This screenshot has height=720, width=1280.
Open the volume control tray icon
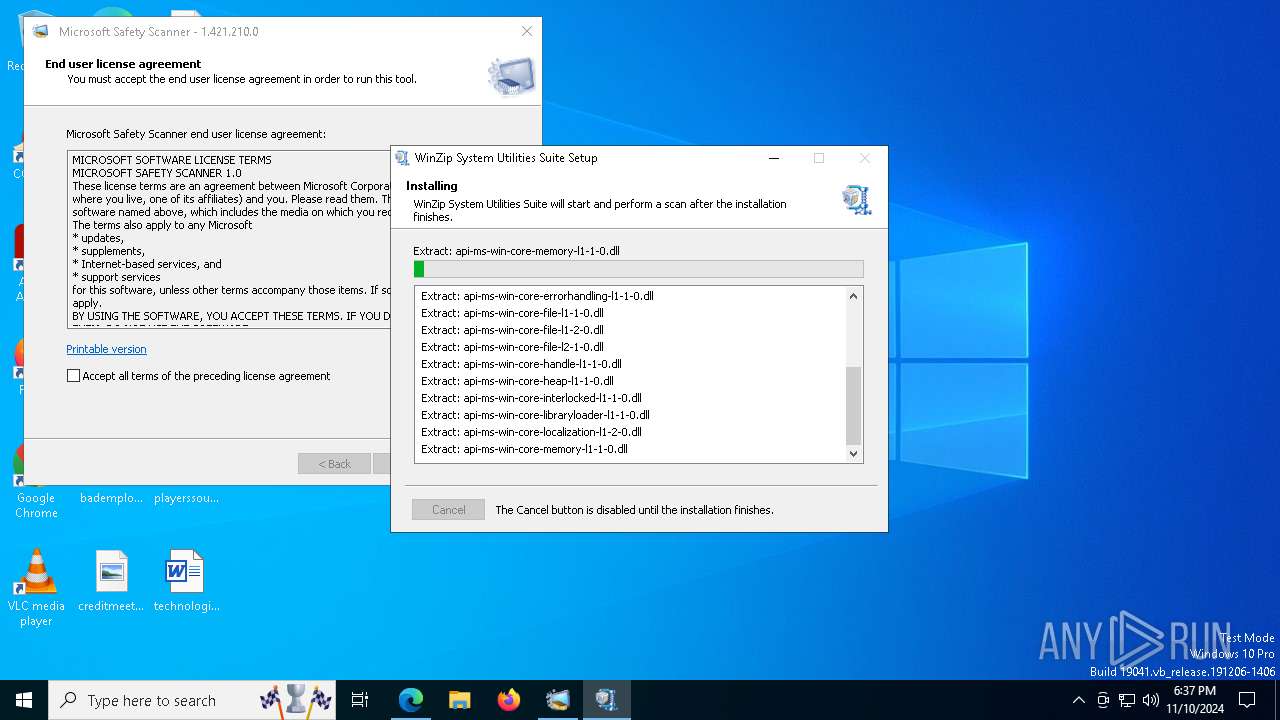pyautogui.click(x=1151, y=700)
